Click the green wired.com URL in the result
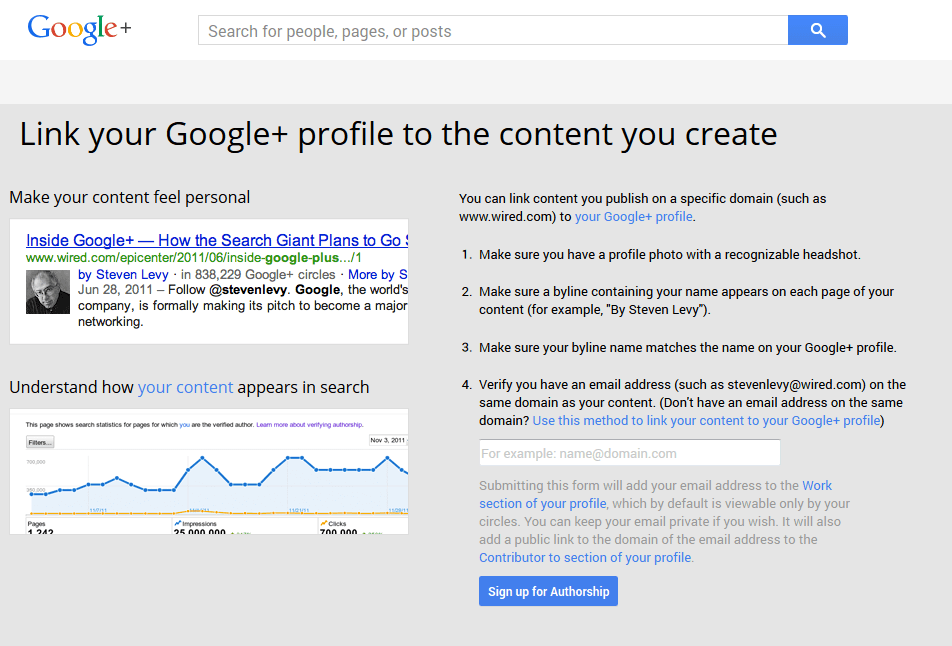Image resolution: width=952 pixels, height=646 pixels. tap(194, 258)
